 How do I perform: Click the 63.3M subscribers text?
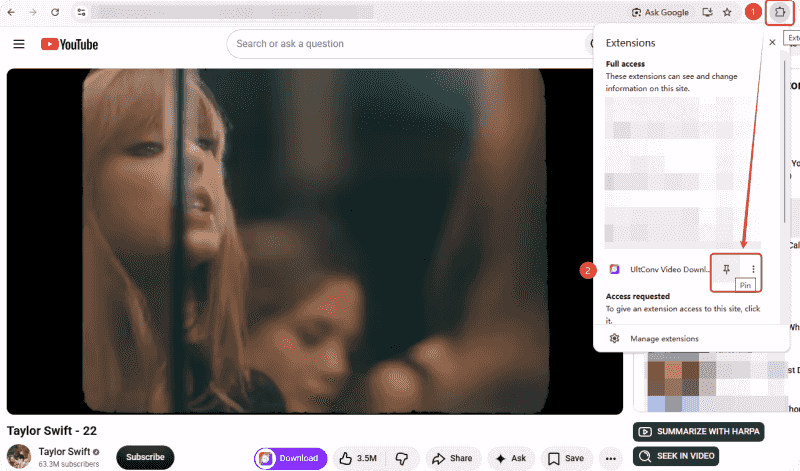69,464
